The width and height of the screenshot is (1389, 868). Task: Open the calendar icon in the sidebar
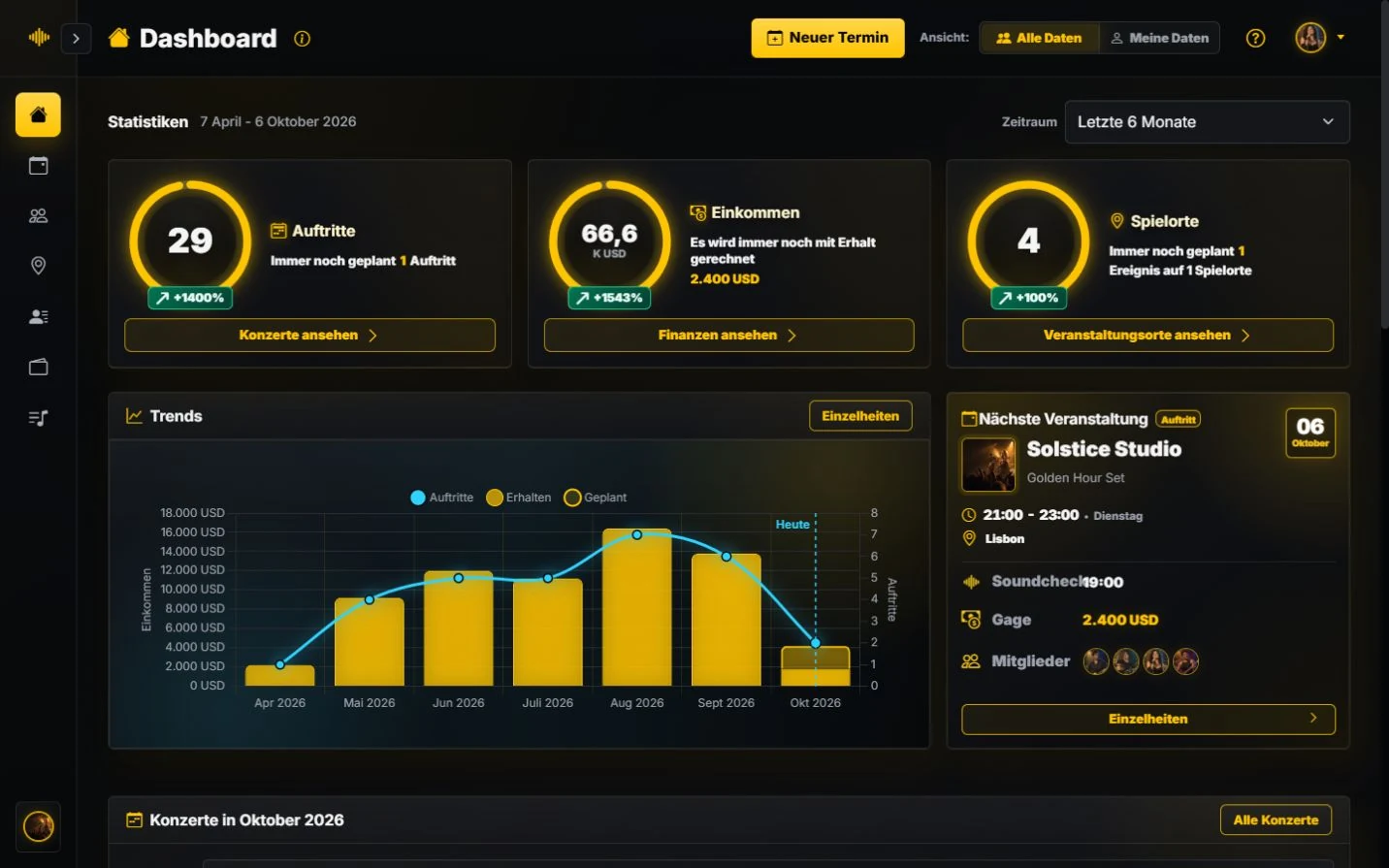click(38, 166)
